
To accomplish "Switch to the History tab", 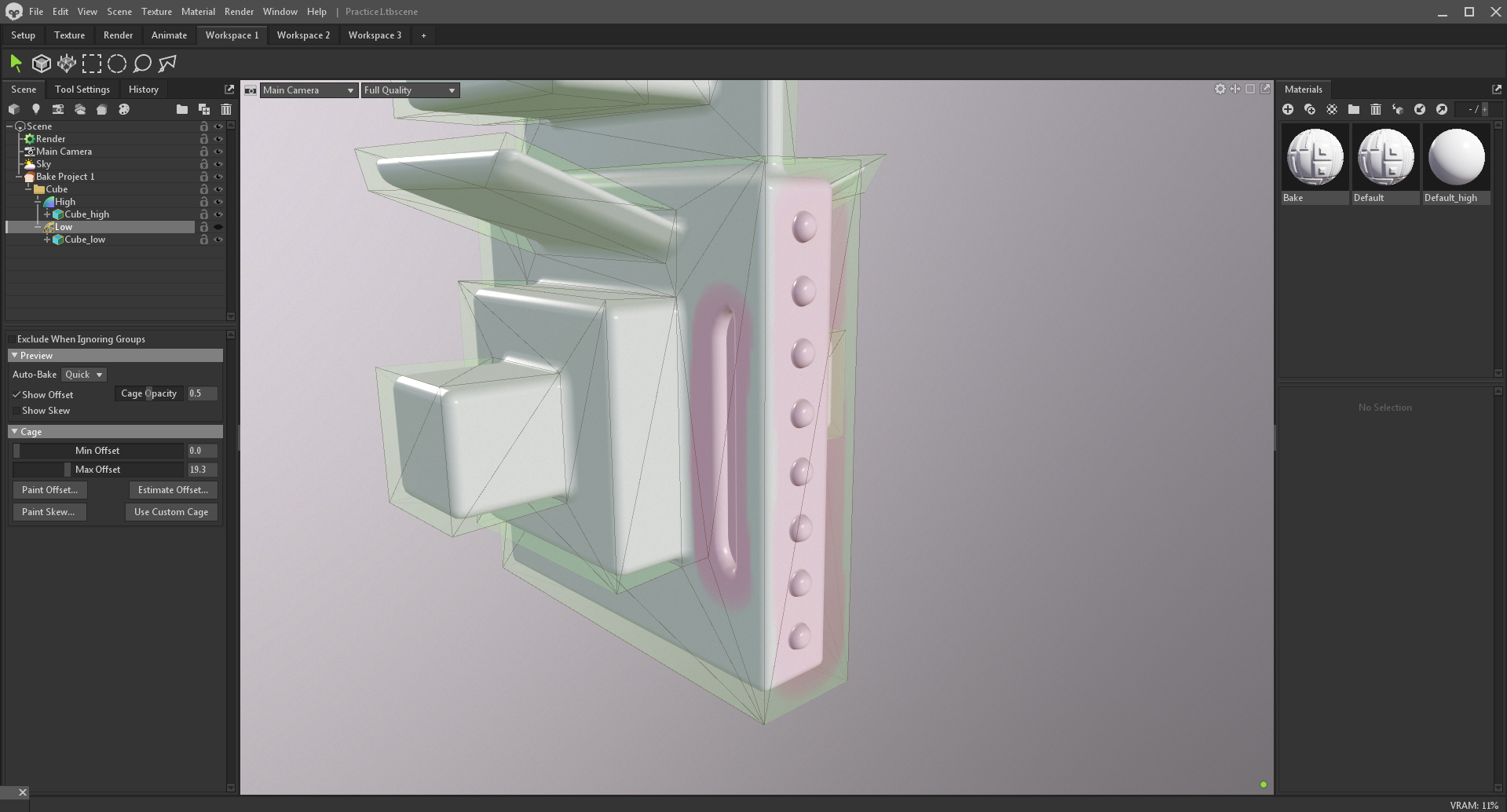I will click(x=144, y=90).
